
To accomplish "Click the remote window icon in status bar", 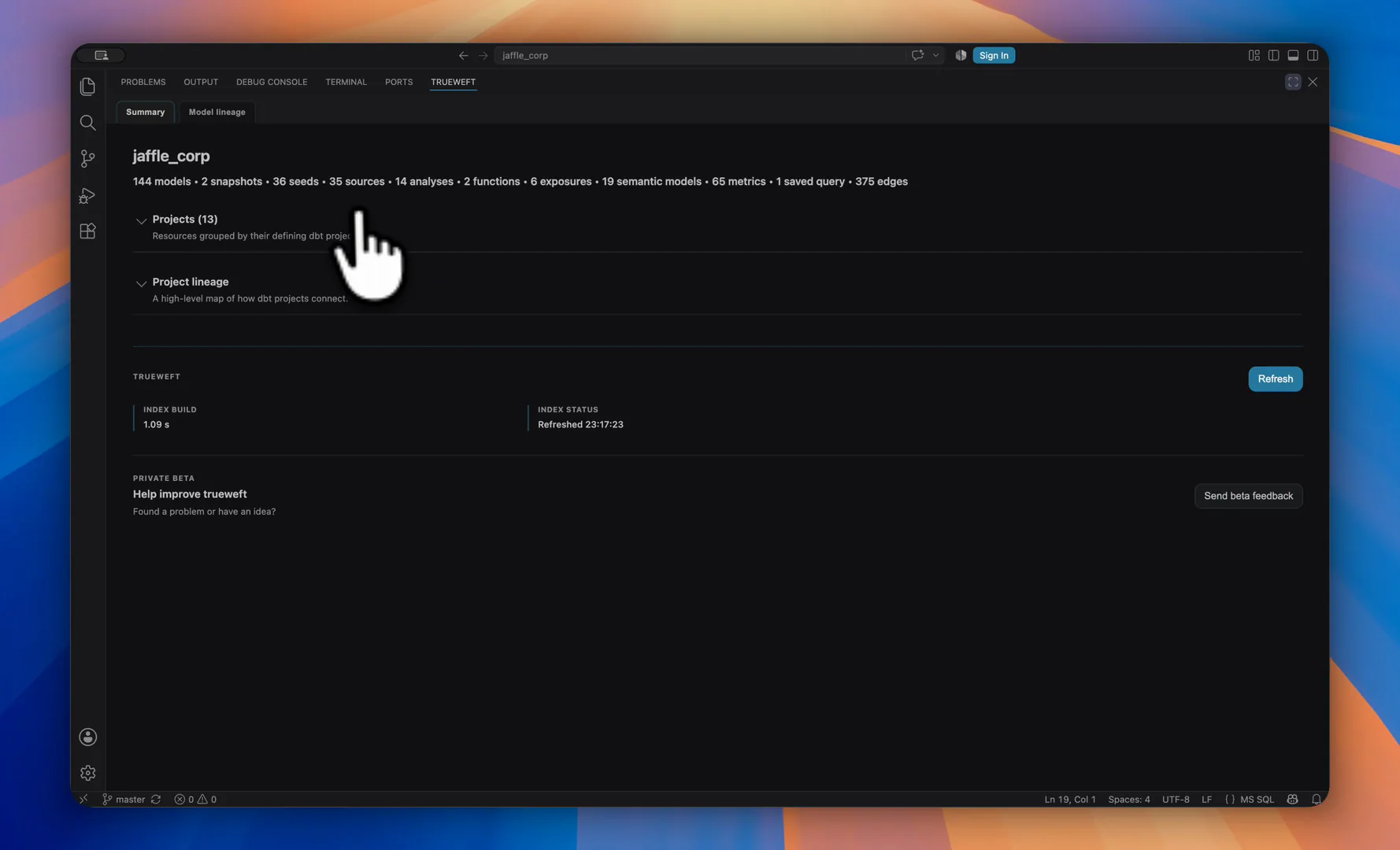I will tap(83, 799).
